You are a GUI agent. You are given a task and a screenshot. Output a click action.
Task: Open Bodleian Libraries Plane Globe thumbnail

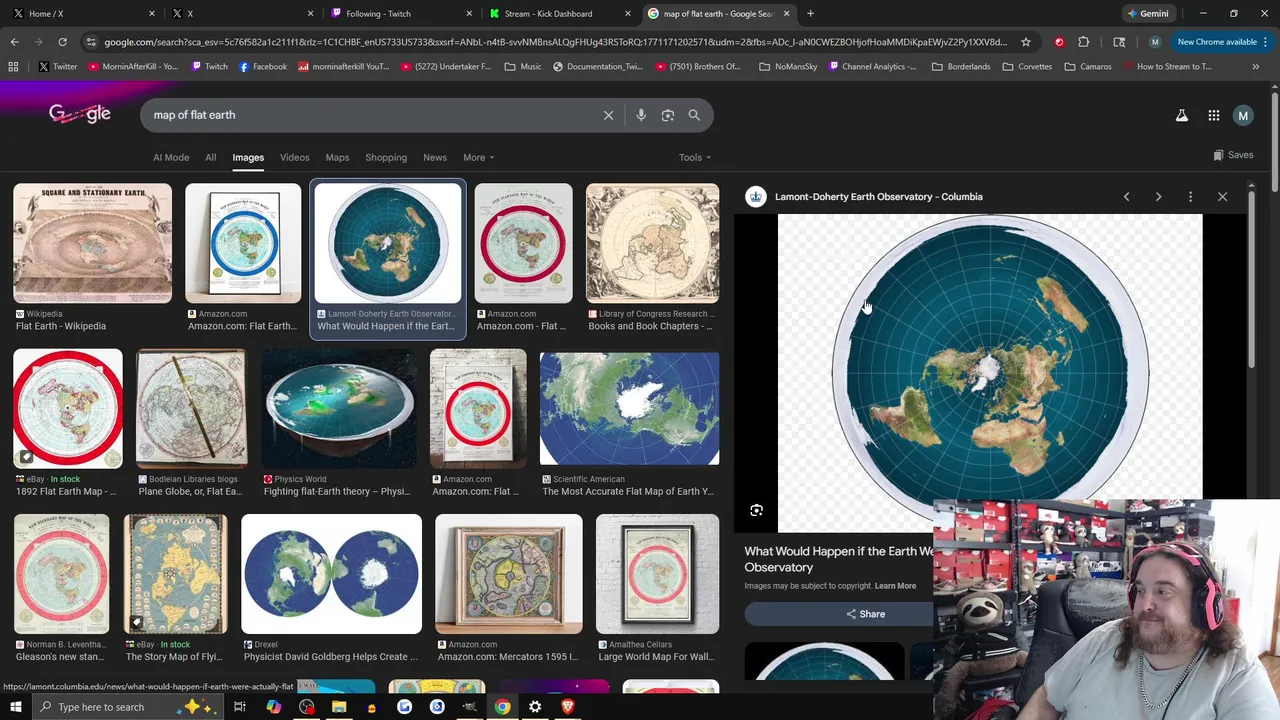click(191, 409)
